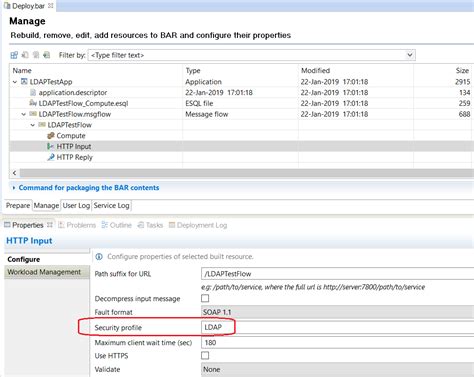The height and width of the screenshot is (377, 474).
Task: Open the Service Log tab
Action: [x=111, y=205]
